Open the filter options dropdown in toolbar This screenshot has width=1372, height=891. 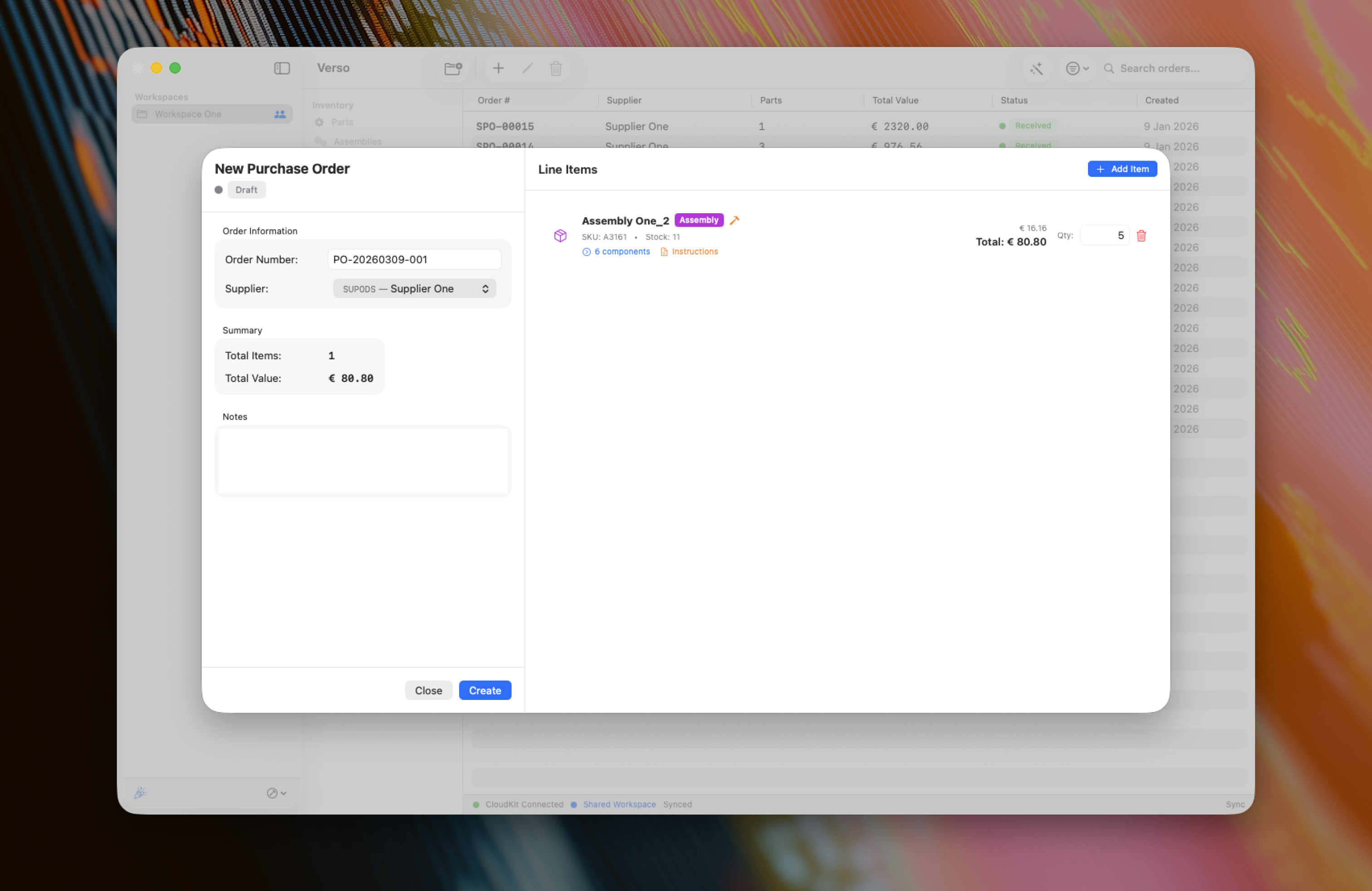coord(1076,69)
